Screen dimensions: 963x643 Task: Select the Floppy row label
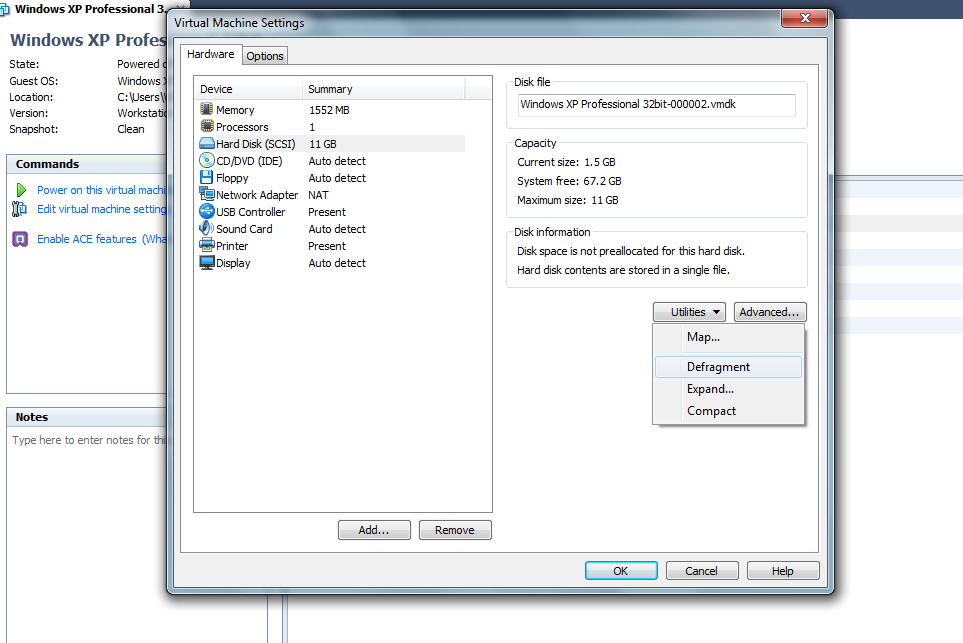click(232, 178)
